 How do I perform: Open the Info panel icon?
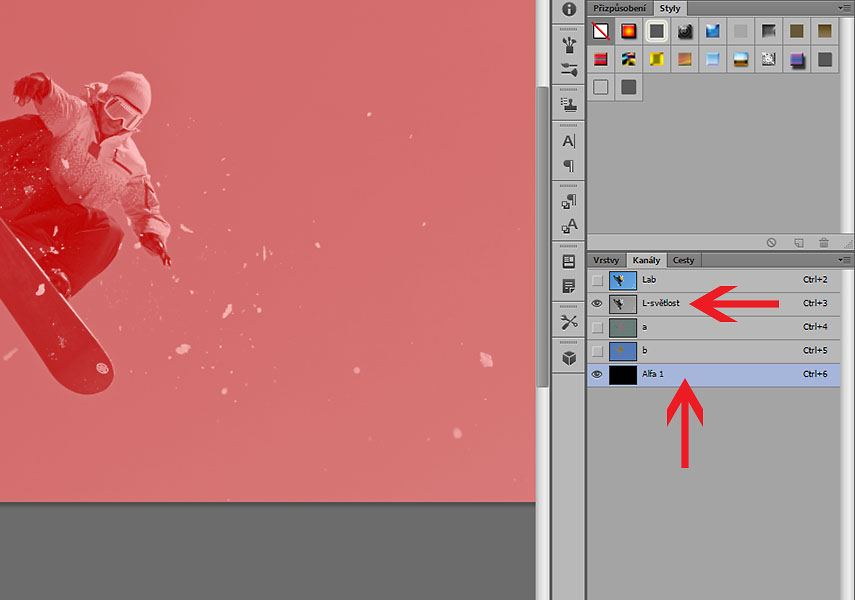(569, 9)
